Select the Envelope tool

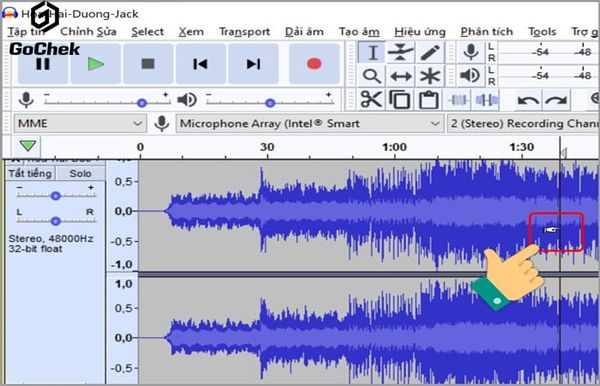(x=400, y=52)
